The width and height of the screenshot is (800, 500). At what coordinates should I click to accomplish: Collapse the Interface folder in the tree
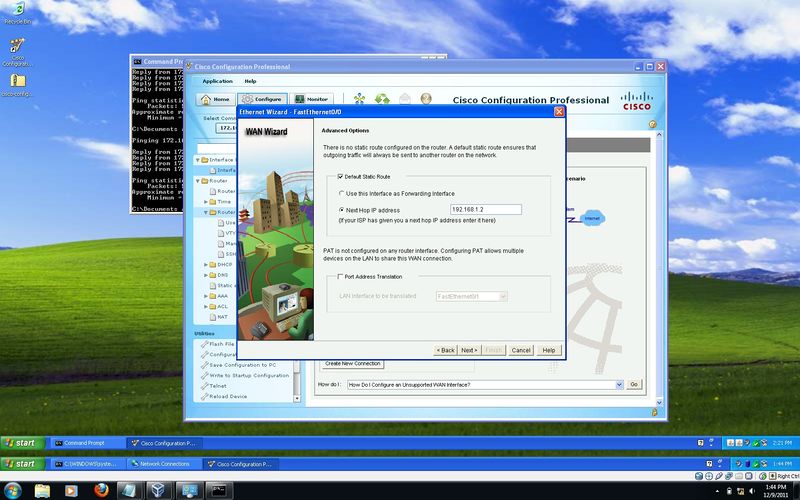click(197, 160)
